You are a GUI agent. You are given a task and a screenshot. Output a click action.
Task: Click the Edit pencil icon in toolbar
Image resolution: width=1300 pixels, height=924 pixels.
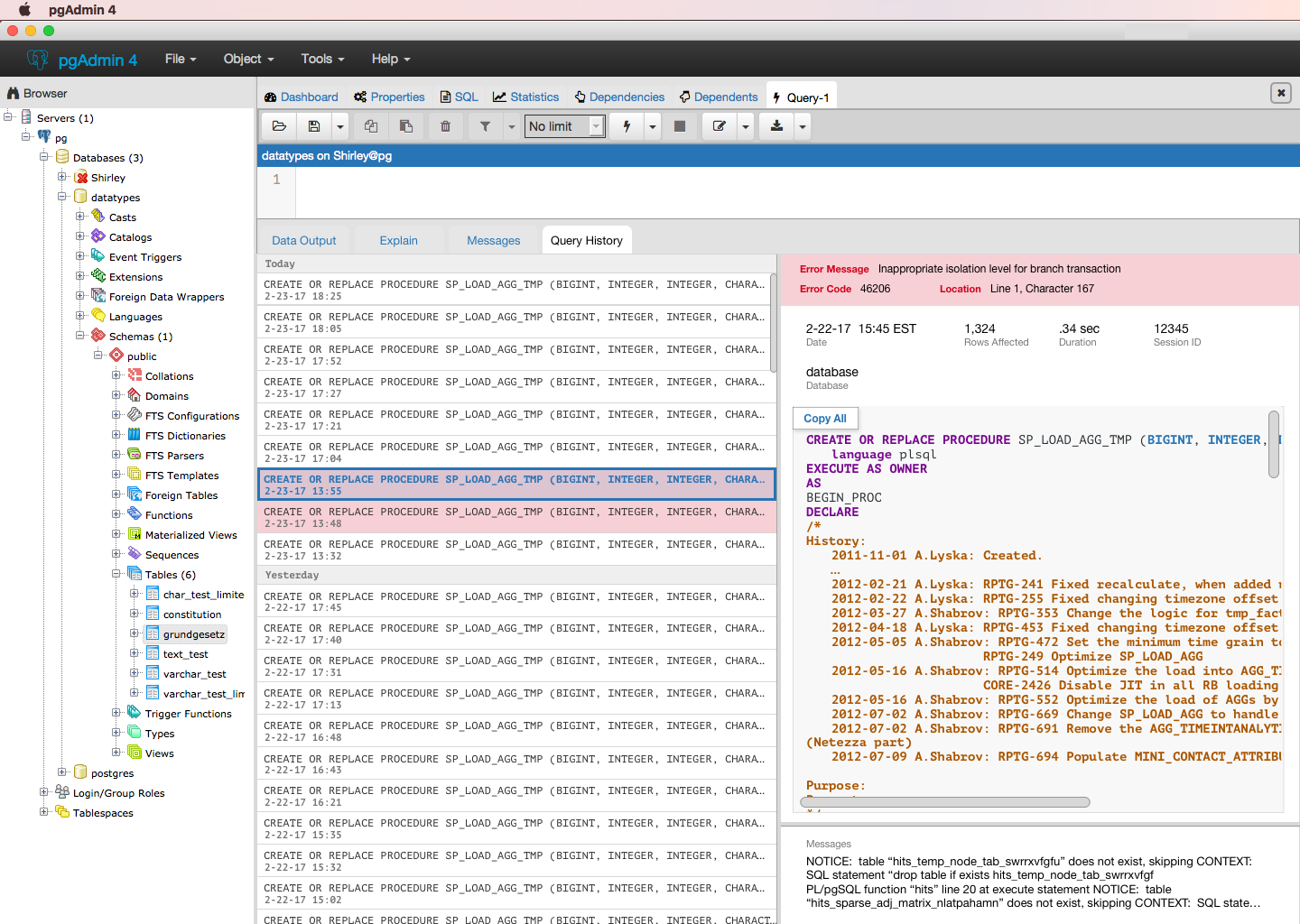tap(720, 126)
